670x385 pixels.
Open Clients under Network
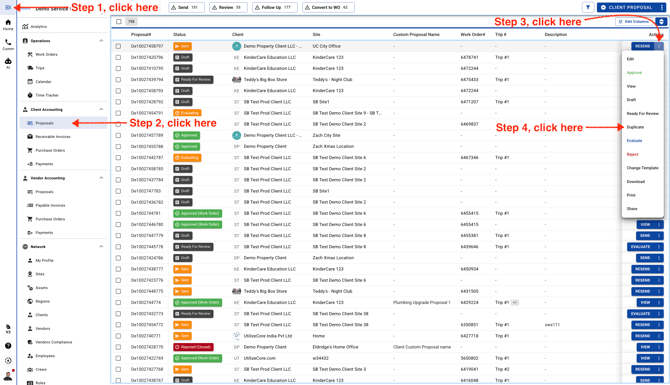[41, 315]
